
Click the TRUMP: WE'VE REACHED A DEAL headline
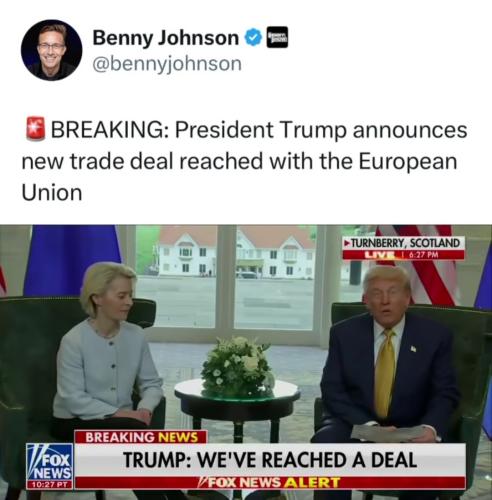(x=270, y=460)
